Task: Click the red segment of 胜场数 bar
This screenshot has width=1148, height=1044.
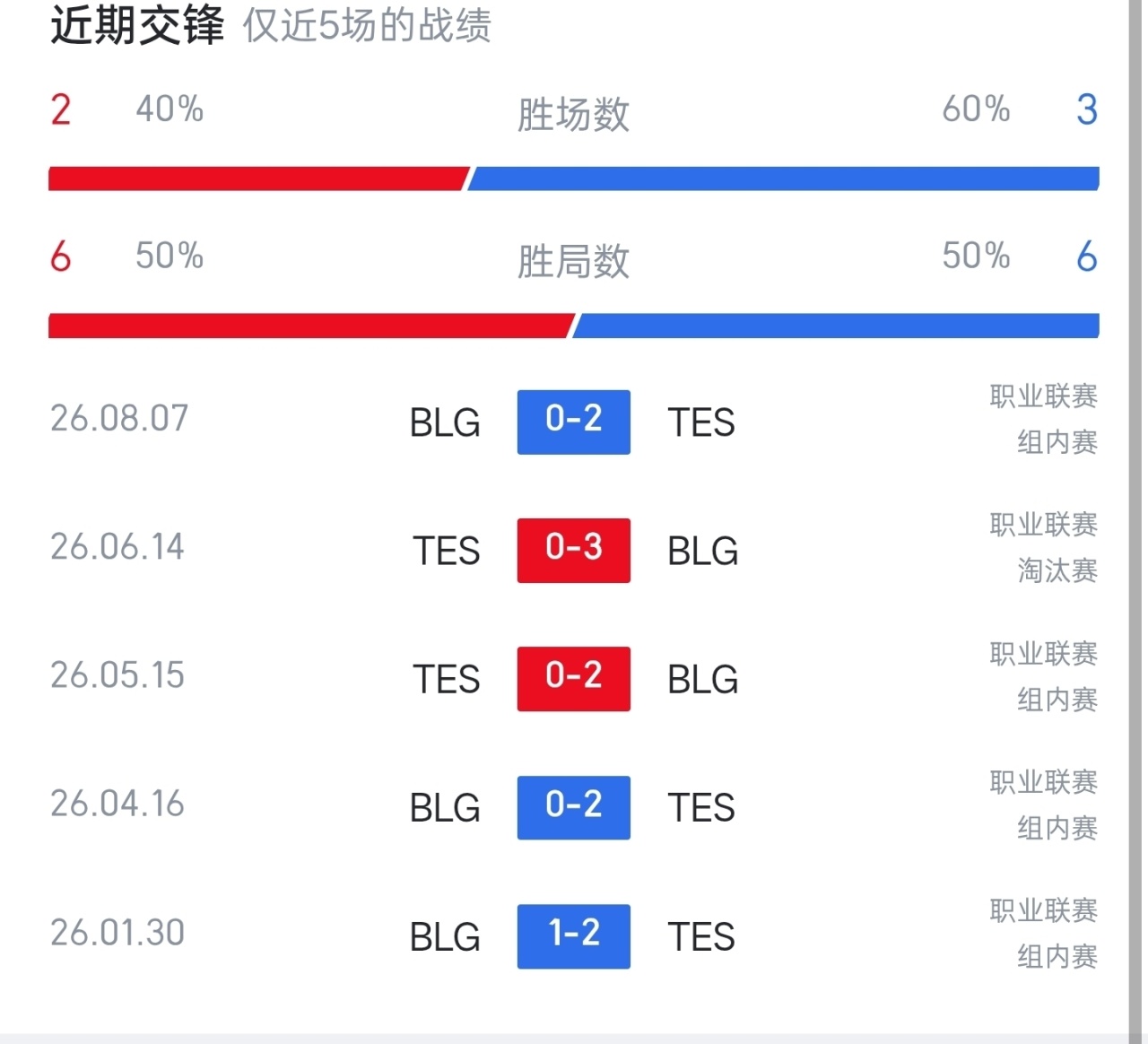Action: [x=258, y=178]
